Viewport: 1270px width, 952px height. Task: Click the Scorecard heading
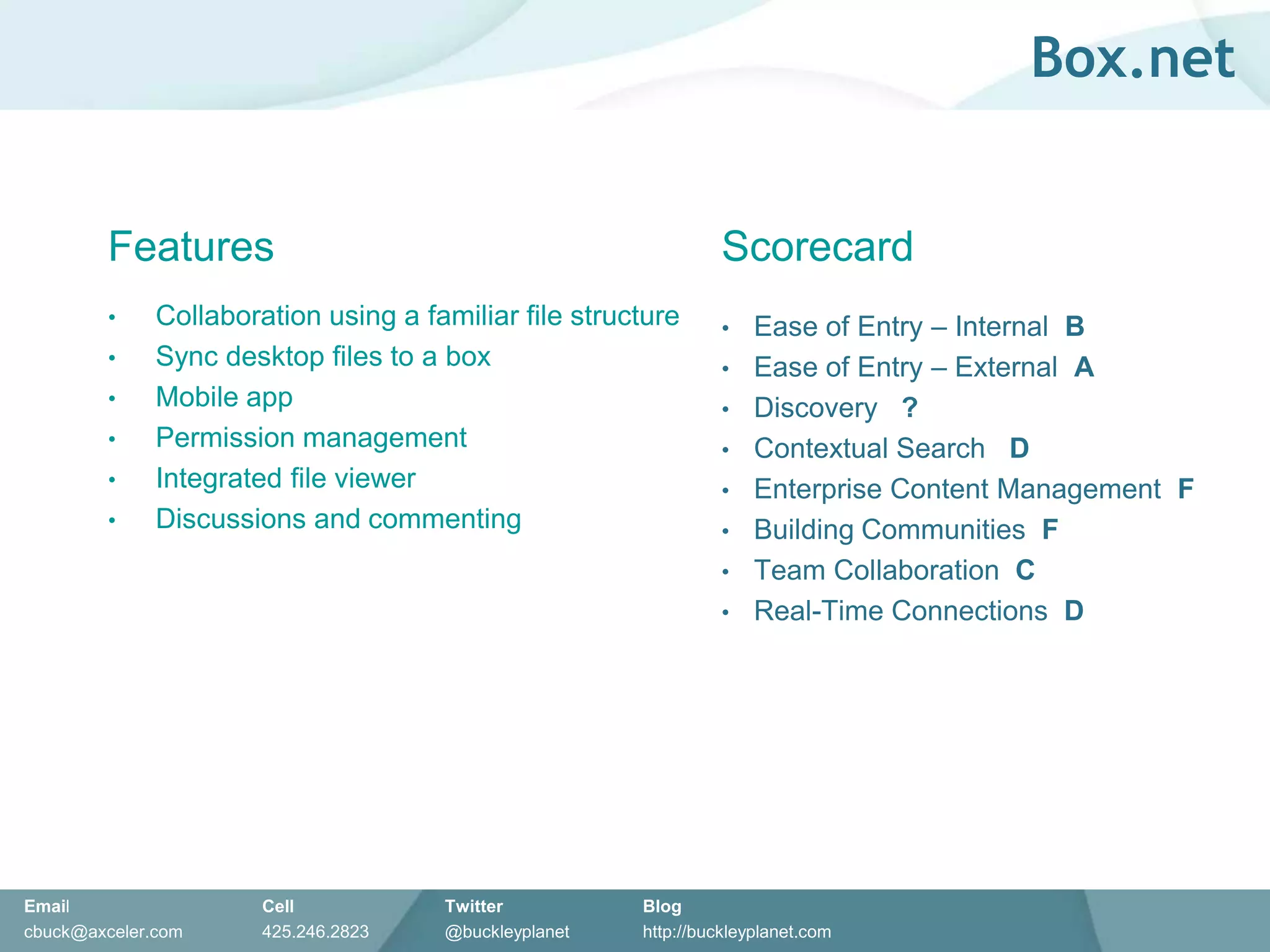(817, 247)
